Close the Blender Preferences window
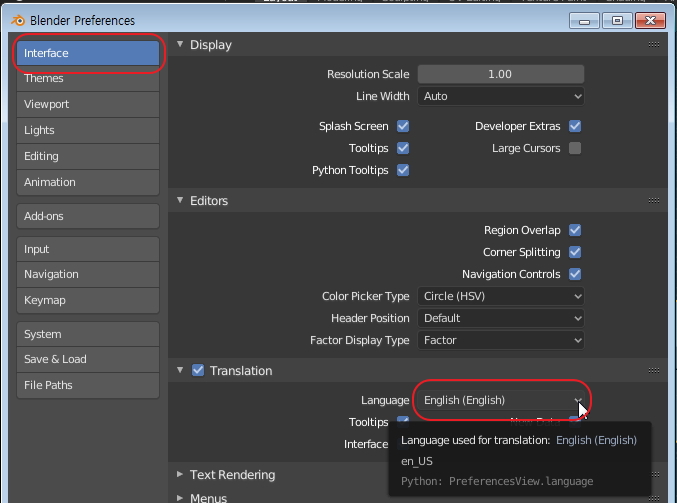Screen dimensions: 677x503 [651, 21]
